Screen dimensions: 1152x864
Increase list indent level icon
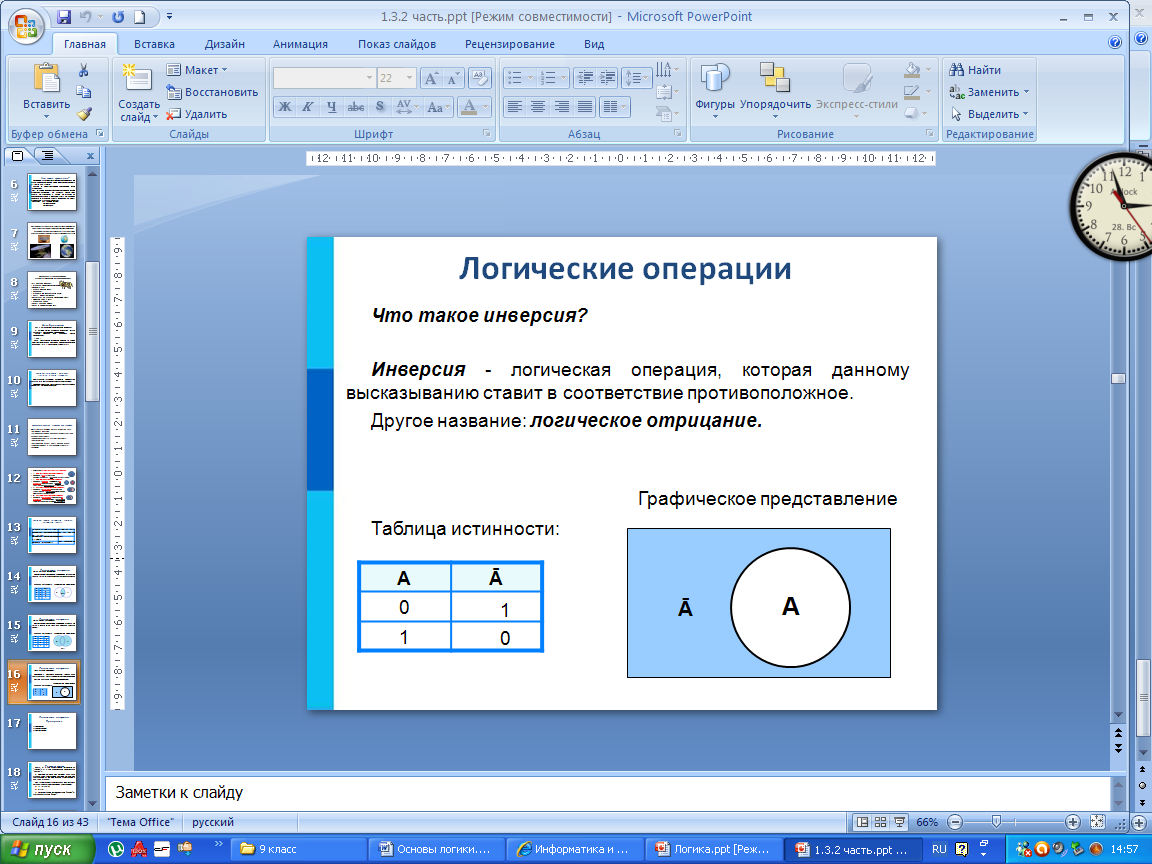(x=608, y=77)
